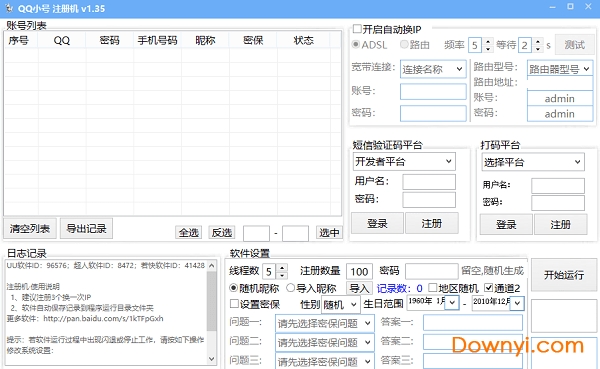
Task: Click 注册 under 短信验证码平台
Action: coord(432,224)
